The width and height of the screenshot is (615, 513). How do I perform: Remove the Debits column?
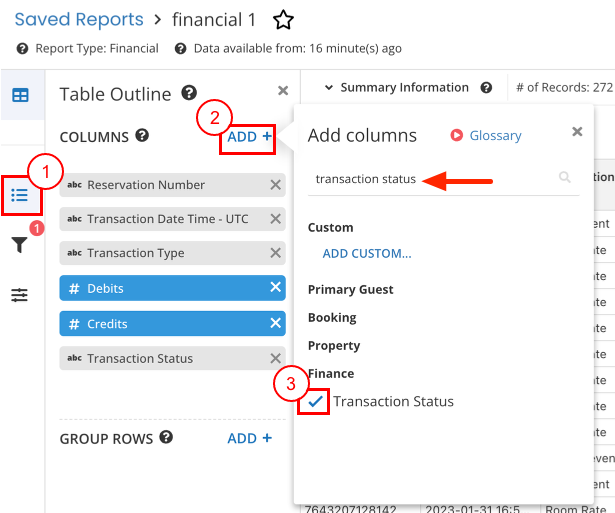(275, 288)
